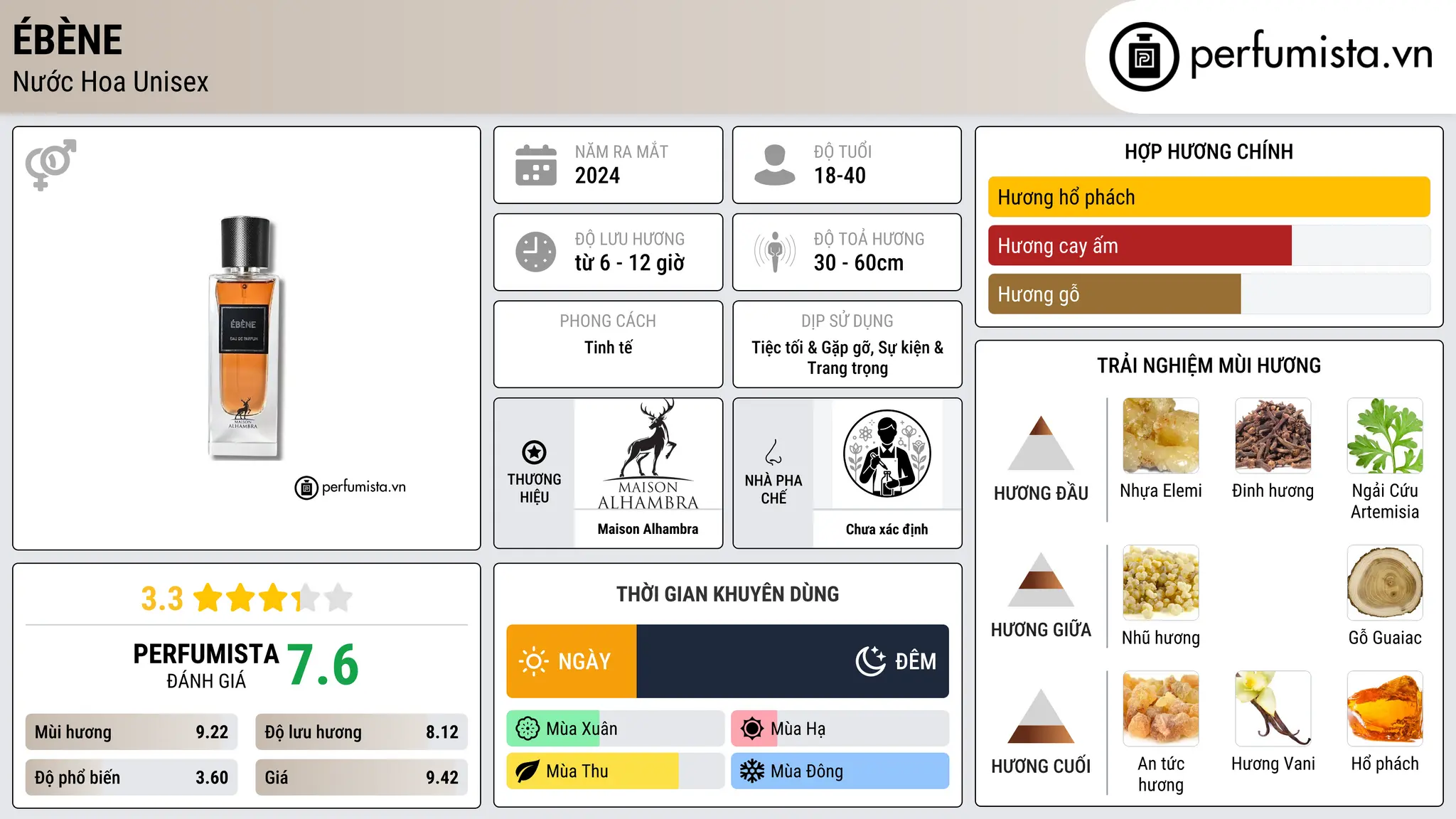Click the star badge icon above Thương hiệu
1456x819 pixels.
[534, 452]
